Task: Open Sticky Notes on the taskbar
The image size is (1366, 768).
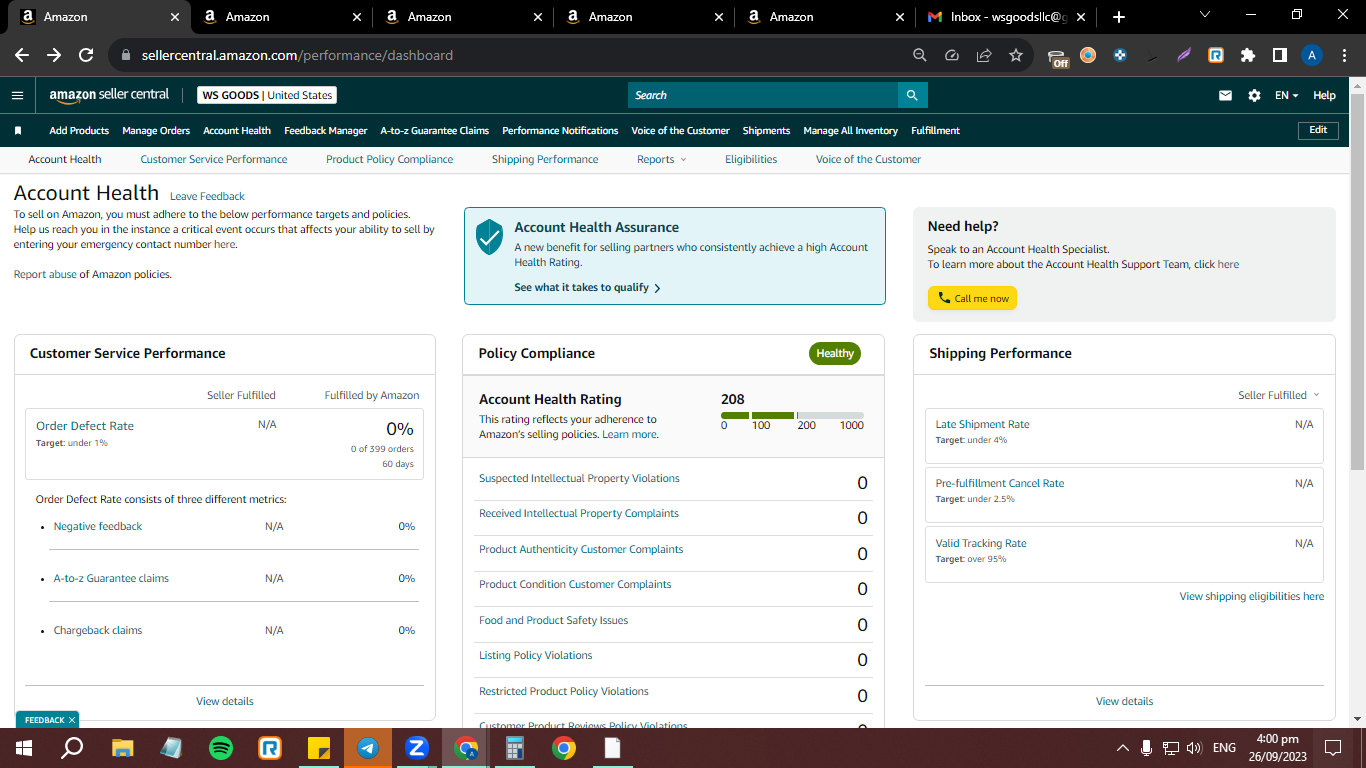Action: [319, 747]
